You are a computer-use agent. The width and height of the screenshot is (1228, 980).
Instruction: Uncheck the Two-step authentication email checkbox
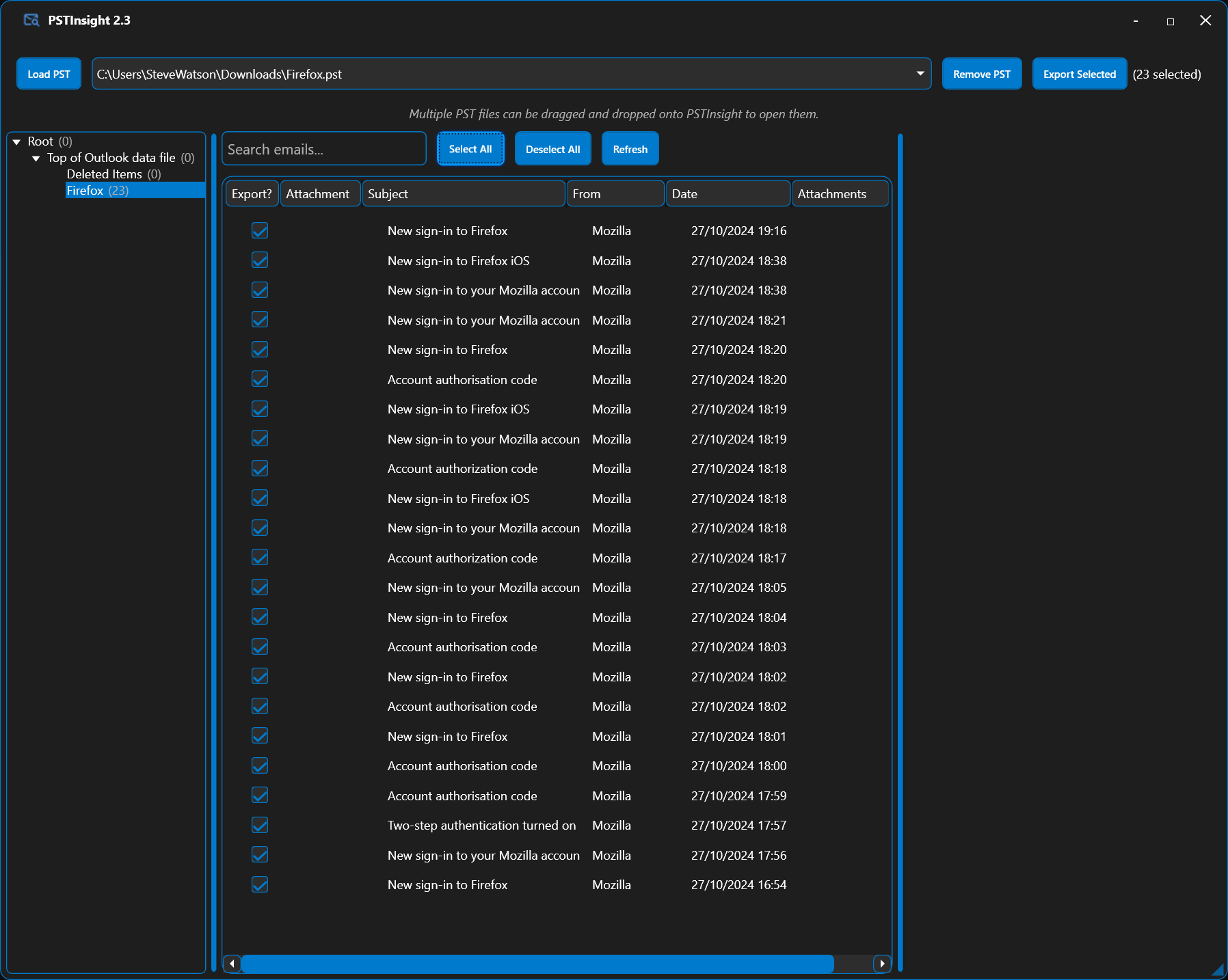[260, 826]
